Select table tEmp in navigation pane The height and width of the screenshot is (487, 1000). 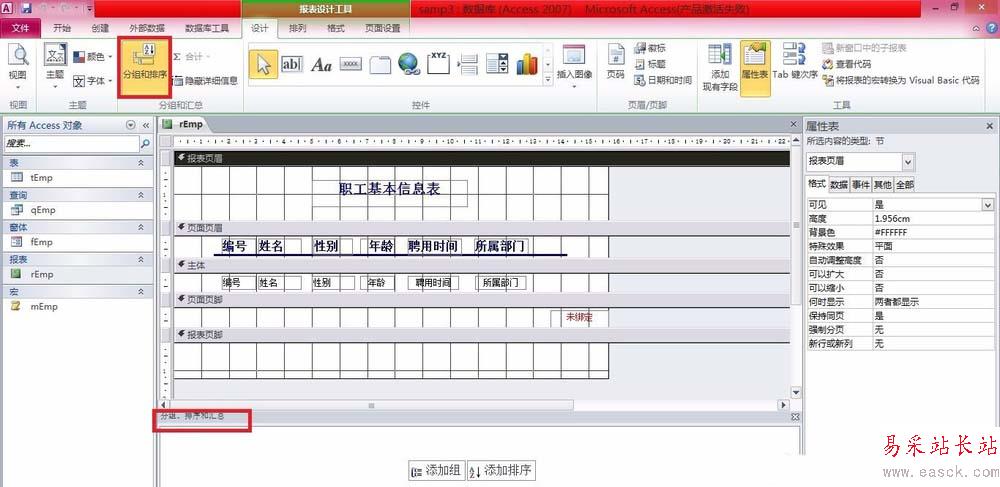[x=77, y=178]
